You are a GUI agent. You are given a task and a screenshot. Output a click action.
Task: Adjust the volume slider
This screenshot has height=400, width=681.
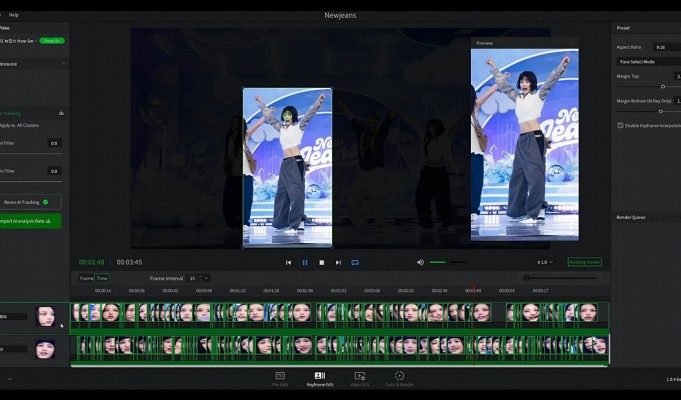pyautogui.click(x=446, y=262)
